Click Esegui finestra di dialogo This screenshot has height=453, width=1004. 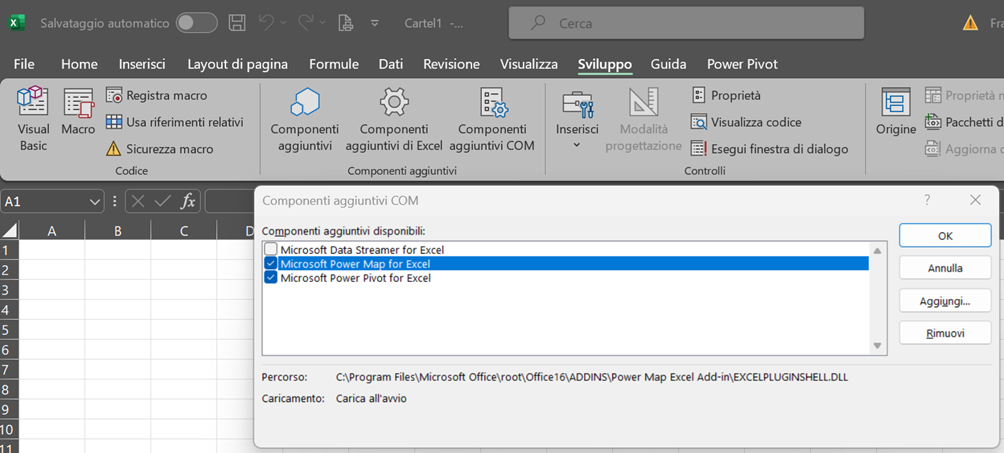point(770,149)
